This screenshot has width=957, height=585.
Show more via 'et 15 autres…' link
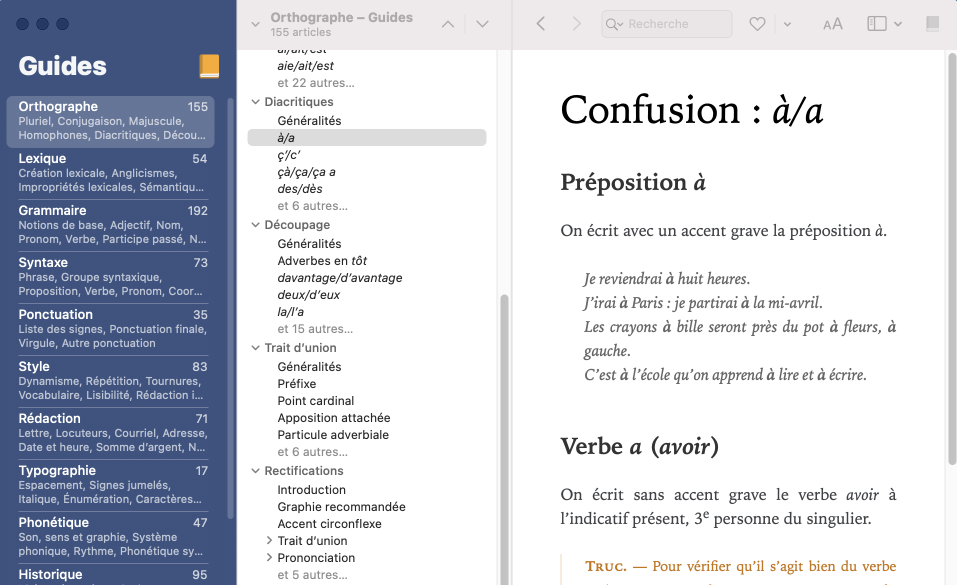click(x=315, y=329)
